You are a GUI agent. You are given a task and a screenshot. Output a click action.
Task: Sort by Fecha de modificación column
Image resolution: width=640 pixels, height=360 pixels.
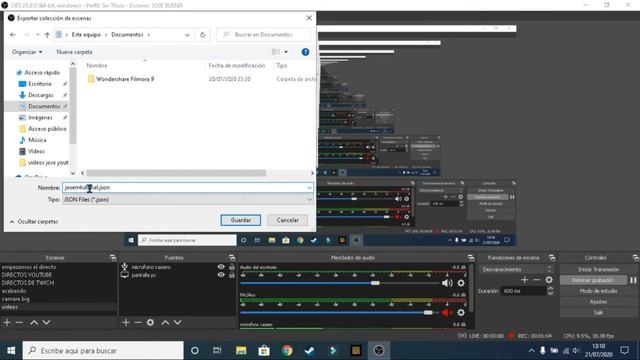(237, 65)
